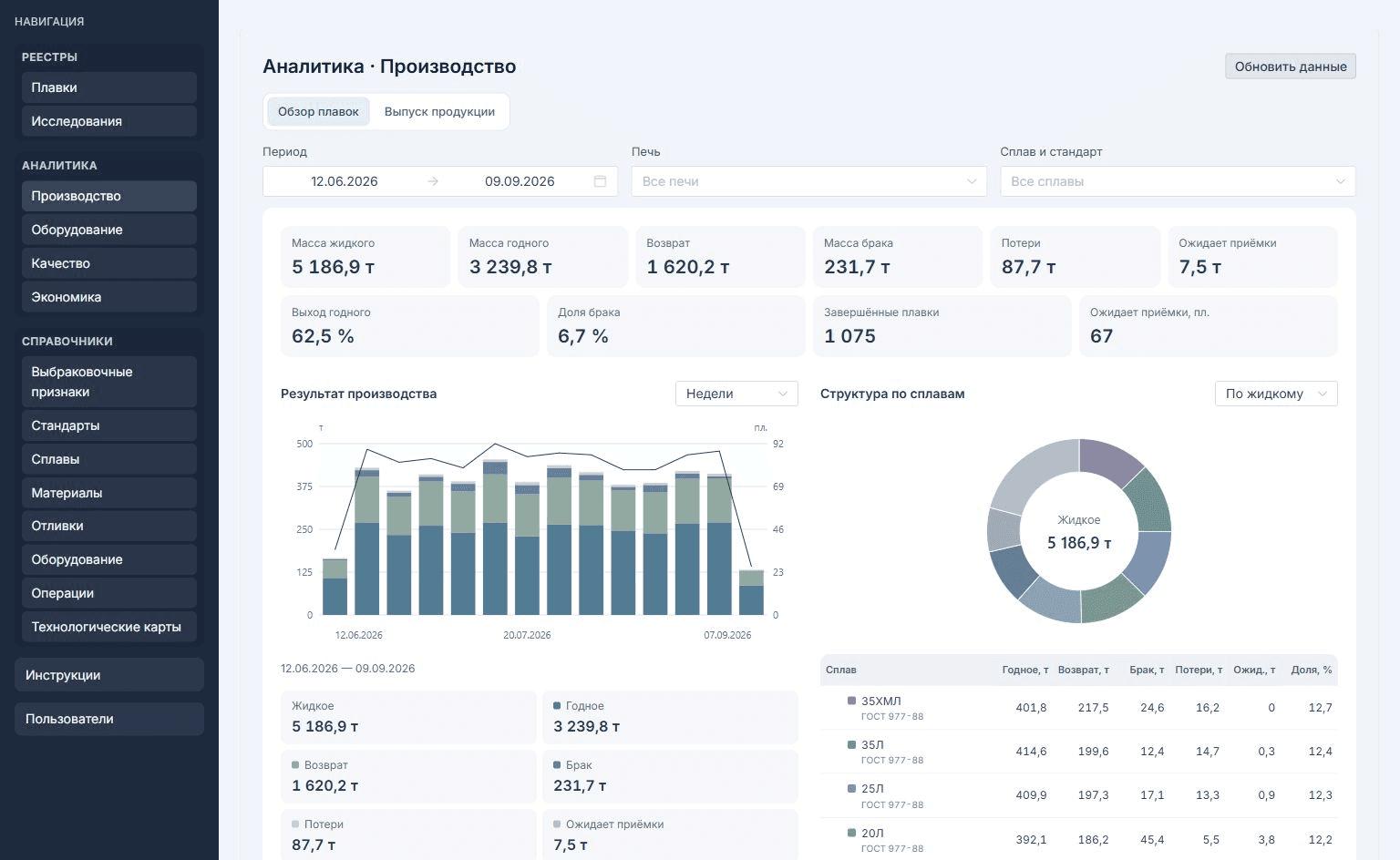Open the Сплав и стандарт dropdown
The image size is (1400, 860).
[1178, 181]
